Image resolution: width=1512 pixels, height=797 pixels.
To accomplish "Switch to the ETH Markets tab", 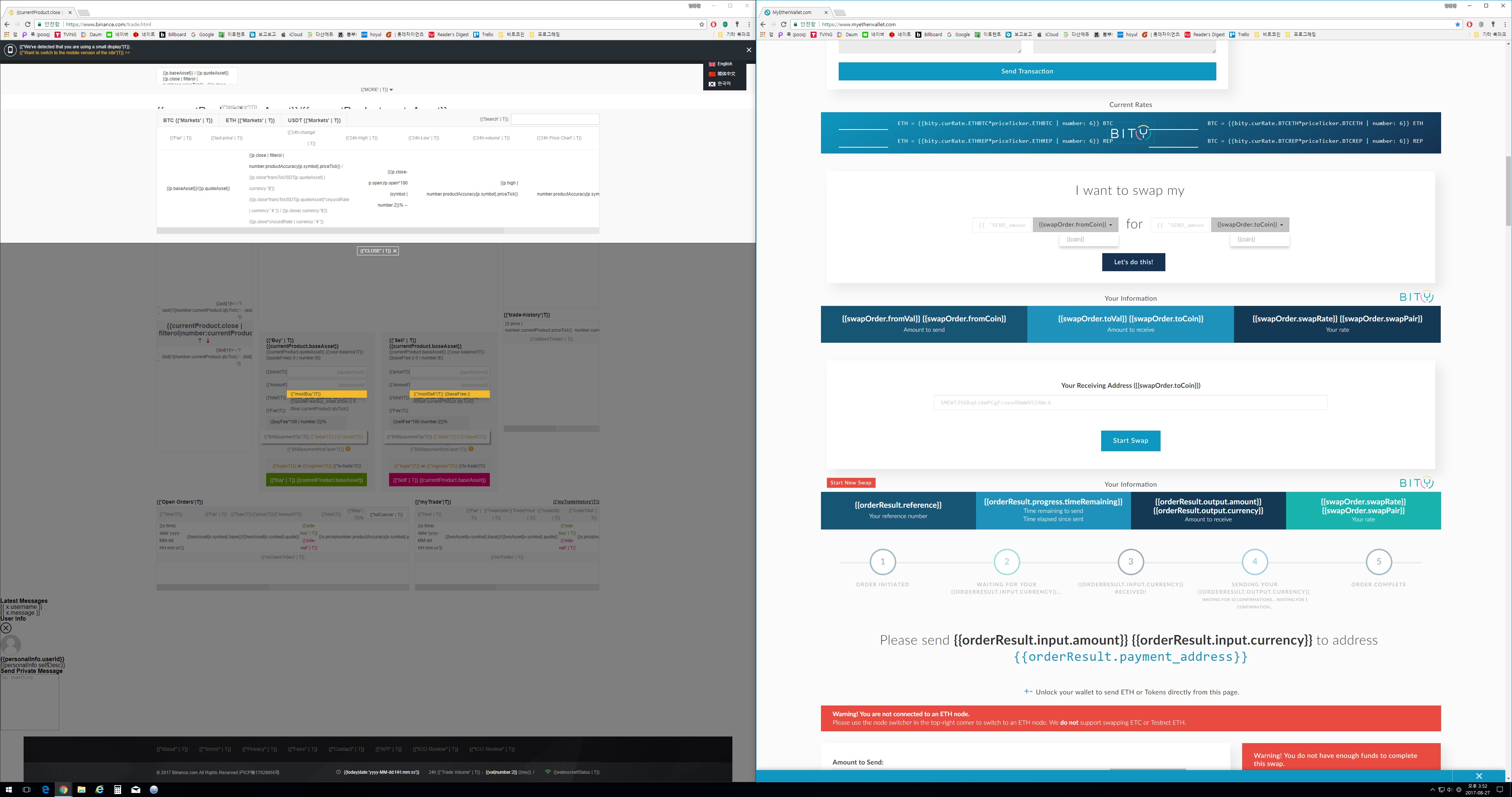I will pos(250,120).
